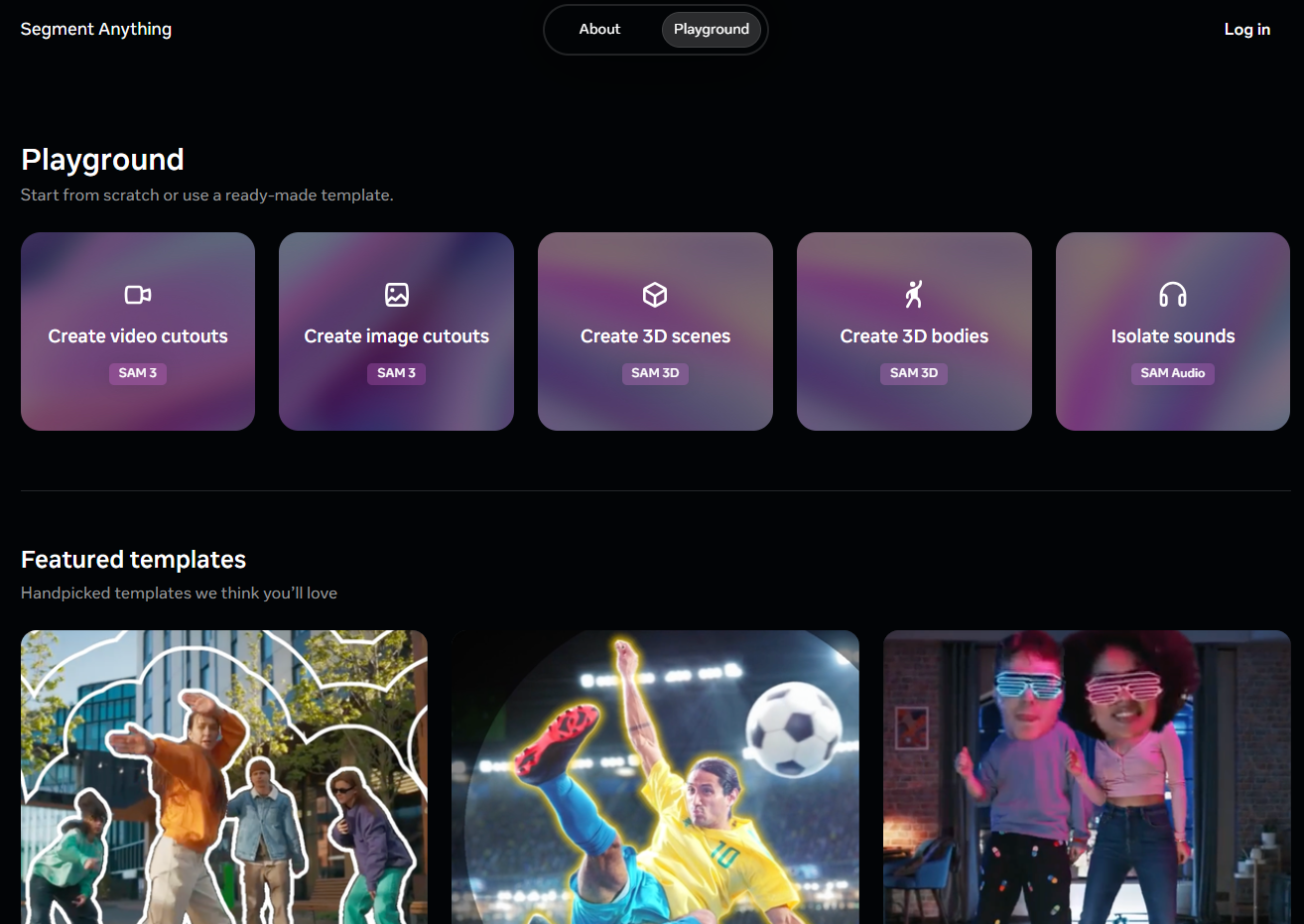
Task: Open Create 3D scenes card title
Action: point(655,336)
